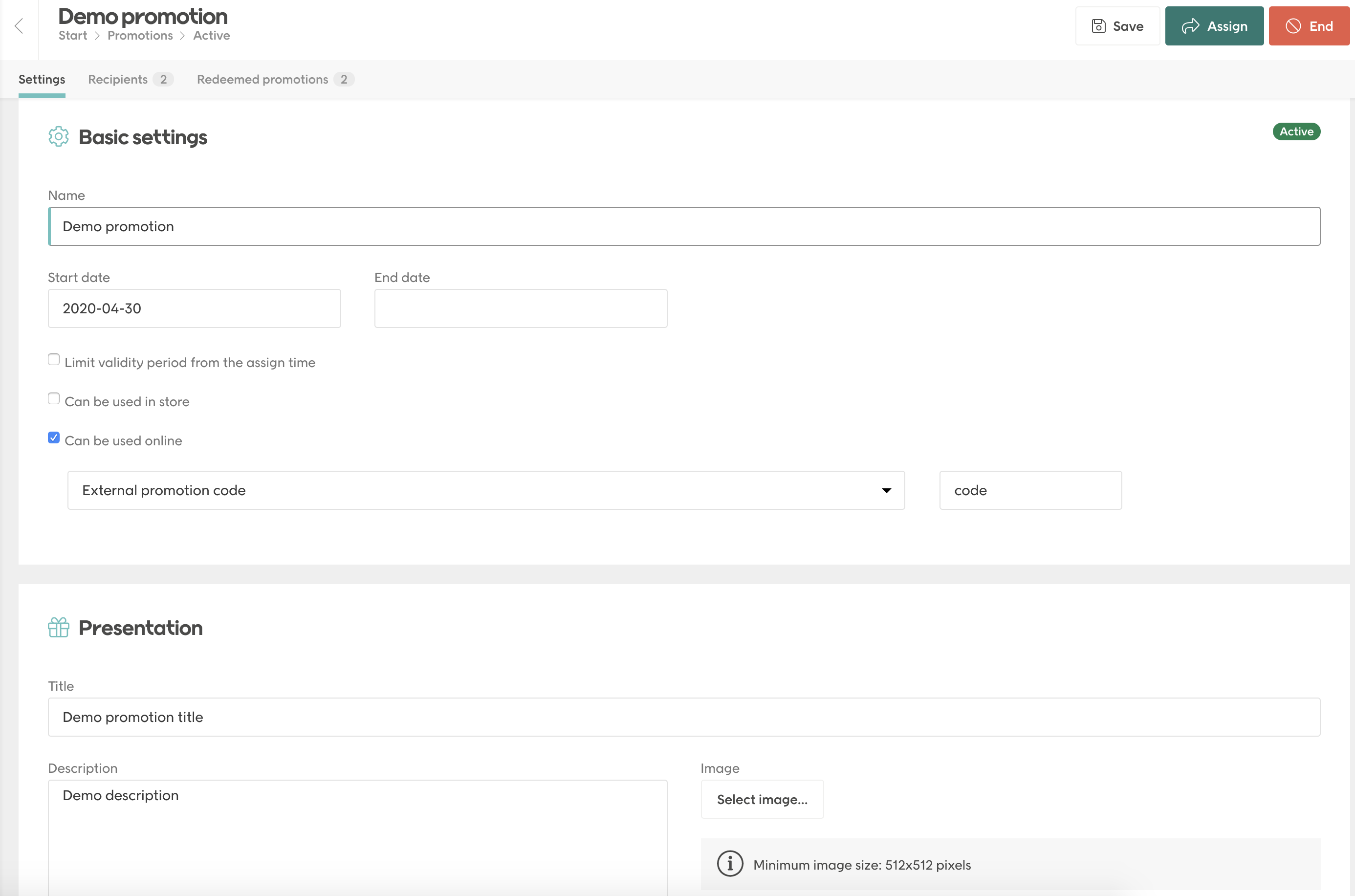Click the promotion code text field
Screen dimensions: 1355x896
(x=1030, y=490)
